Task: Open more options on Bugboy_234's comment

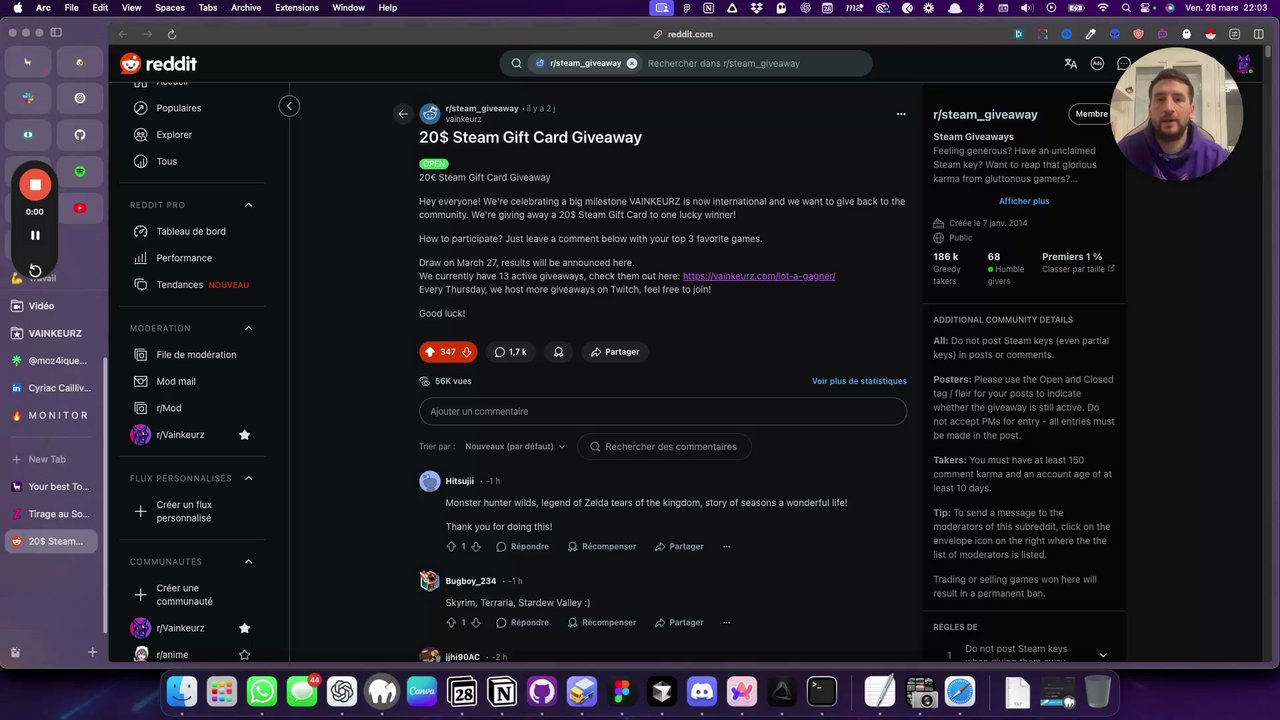Action: 727,623
